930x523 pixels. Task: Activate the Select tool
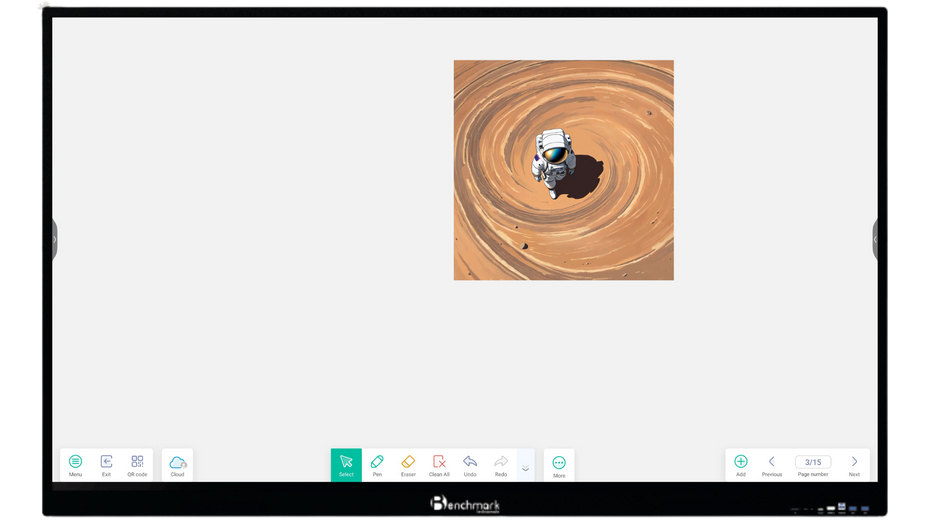pyautogui.click(x=346, y=465)
